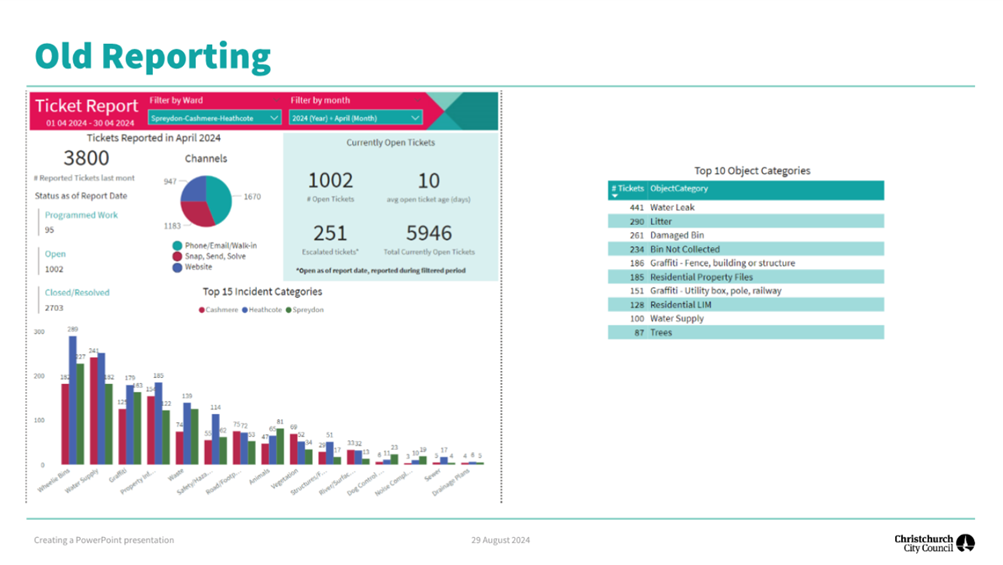Select the ObjectCategory column header
1003x565 pixels.
(679, 188)
